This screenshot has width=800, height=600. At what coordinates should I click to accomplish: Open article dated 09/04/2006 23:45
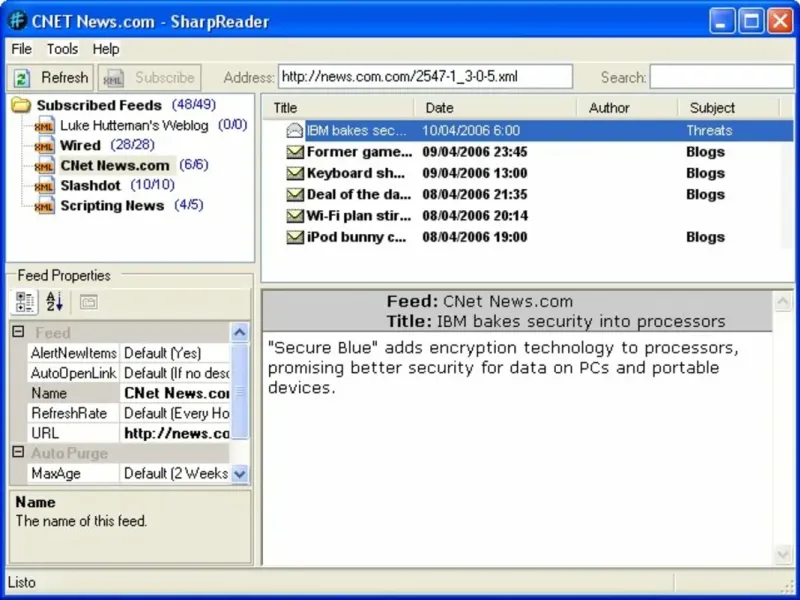(474, 152)
